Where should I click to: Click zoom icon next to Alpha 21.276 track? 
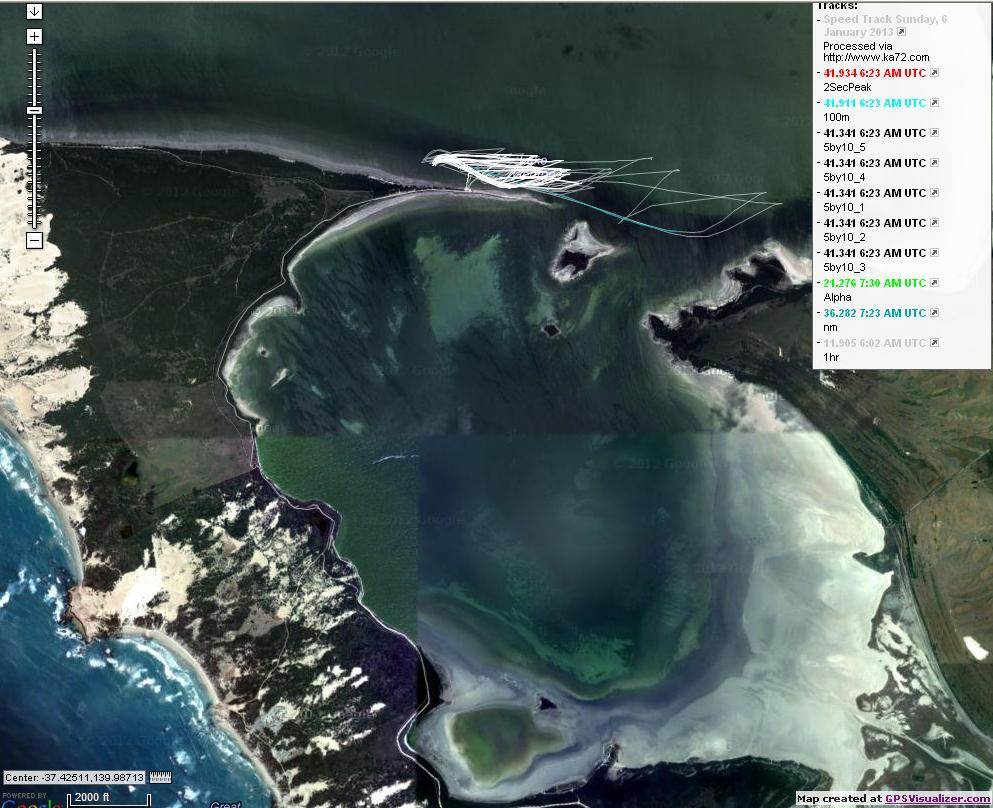coord(935,283)
